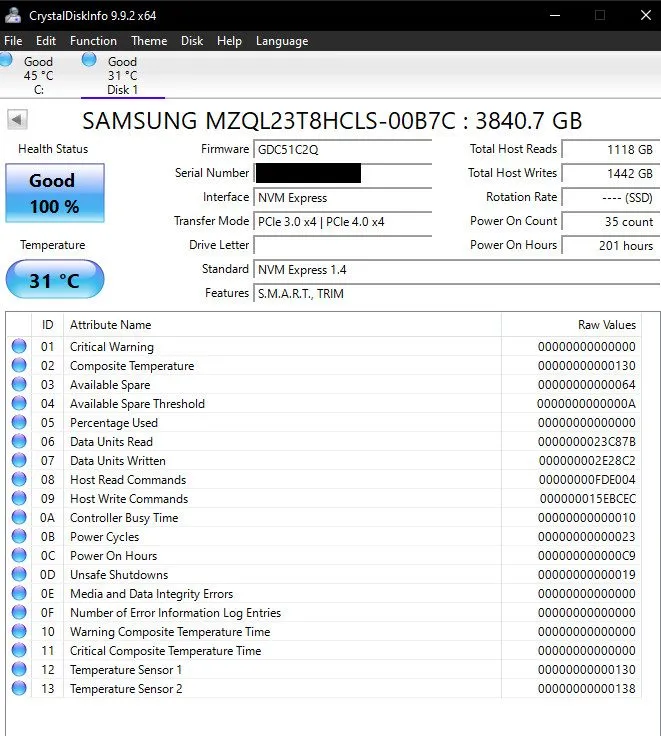Click the Firmware field GDC51C2Q

pyautogui.click(x=342, y=150)
